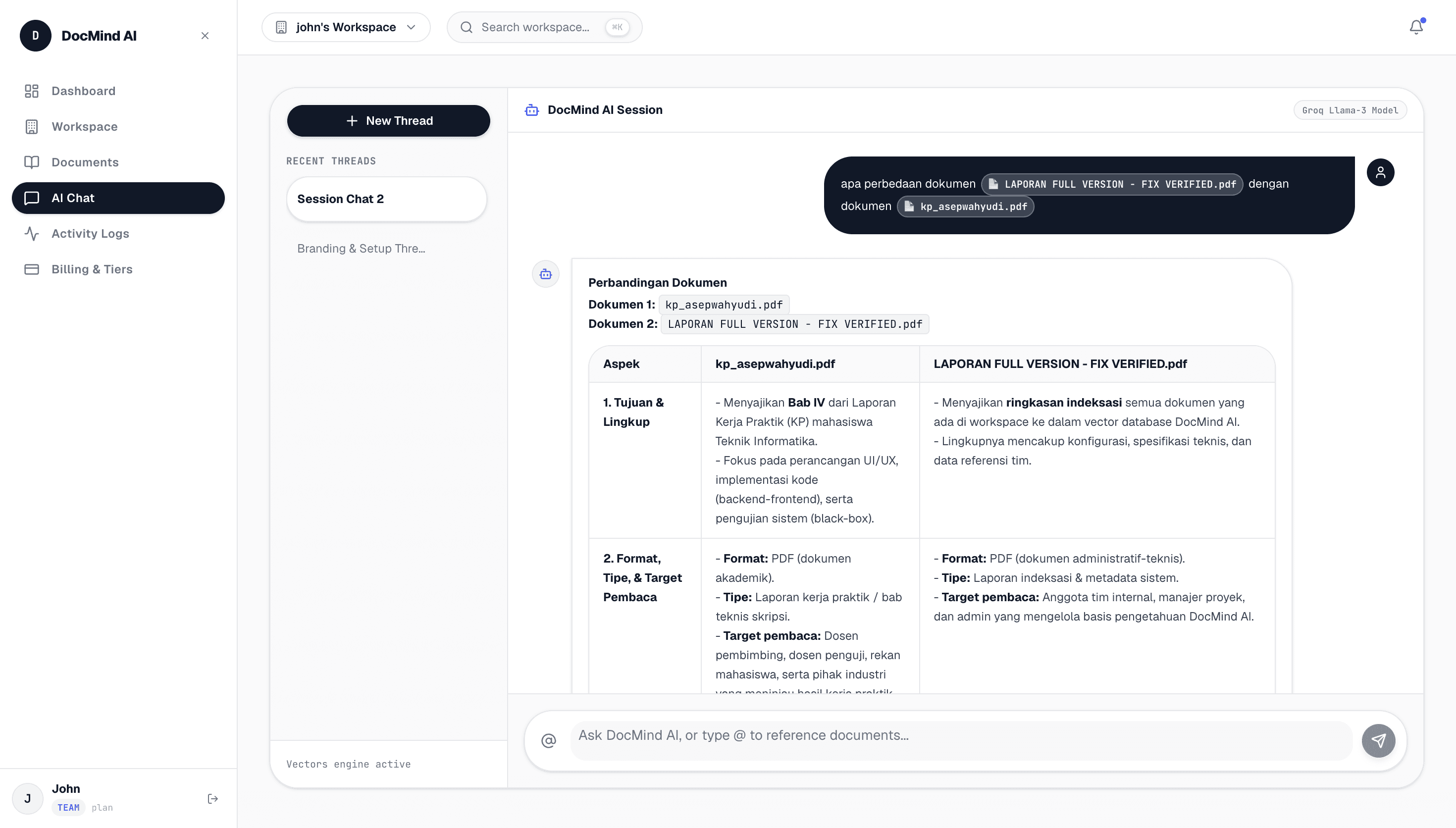Click the Workspace building icon in the sidebar

[x=31, y=126]
